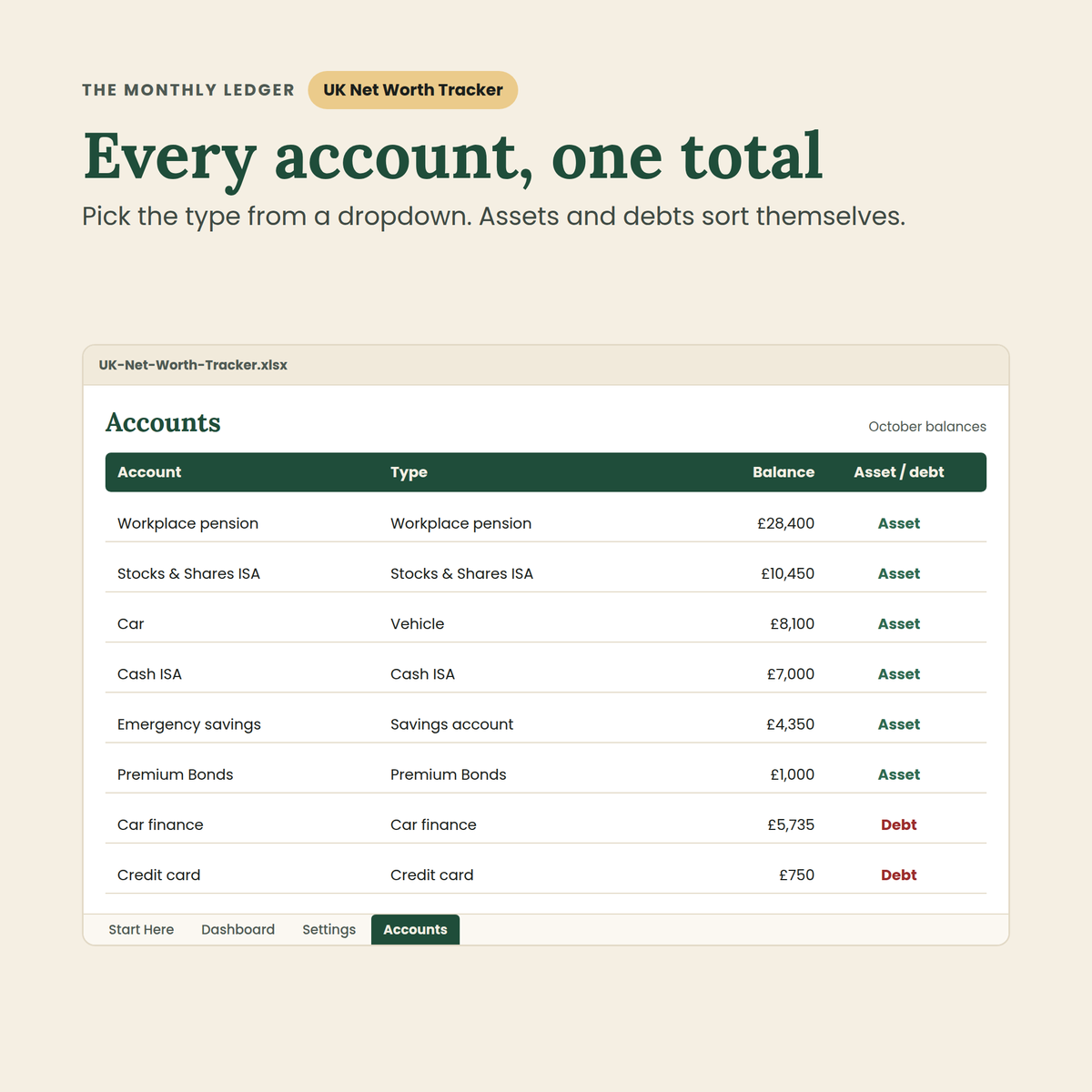Open the Vehicle type cell
The image size is (1092, 1092).
pos(418,623)
